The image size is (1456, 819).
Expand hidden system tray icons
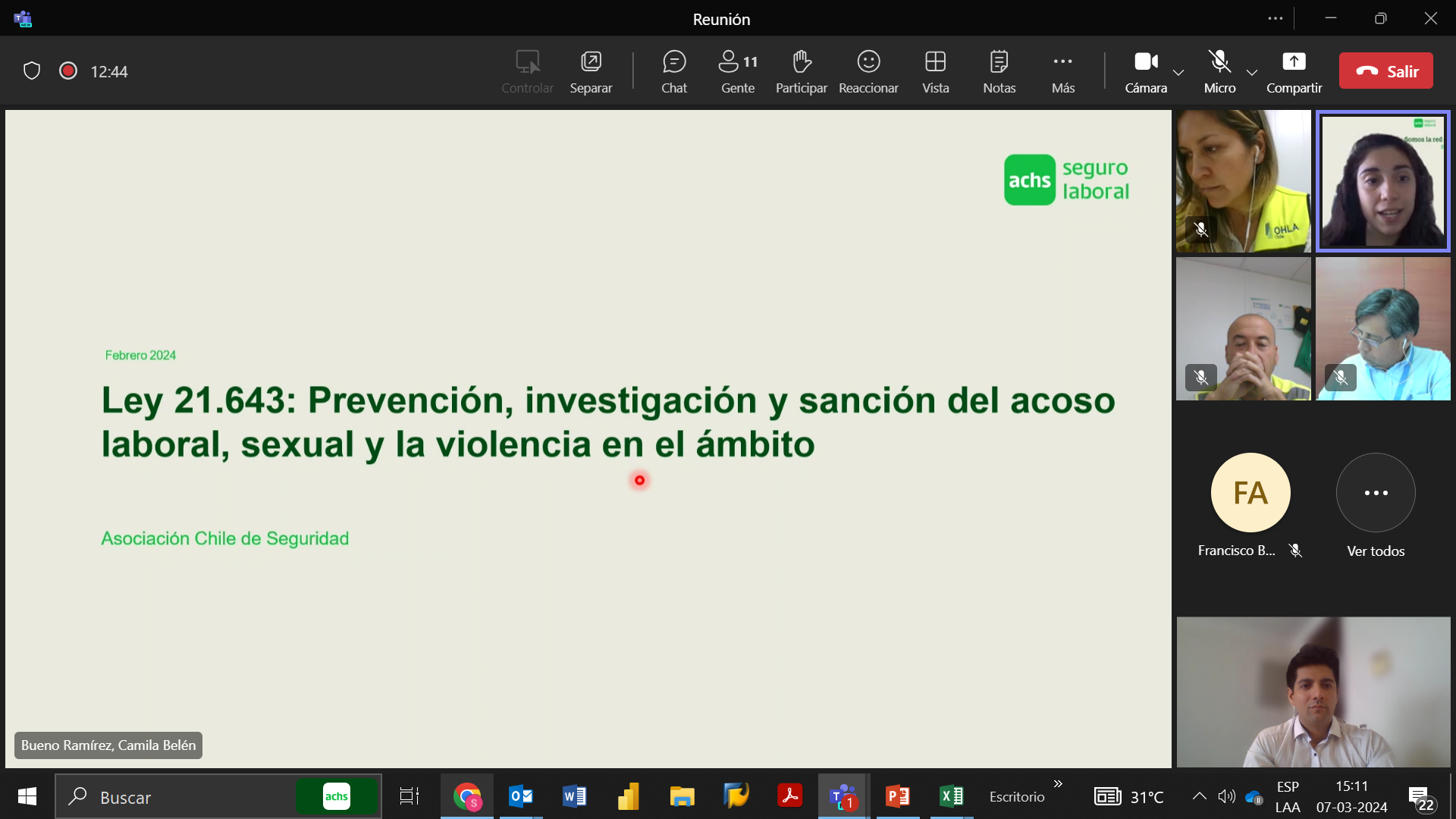click(x=1200, y=796)
